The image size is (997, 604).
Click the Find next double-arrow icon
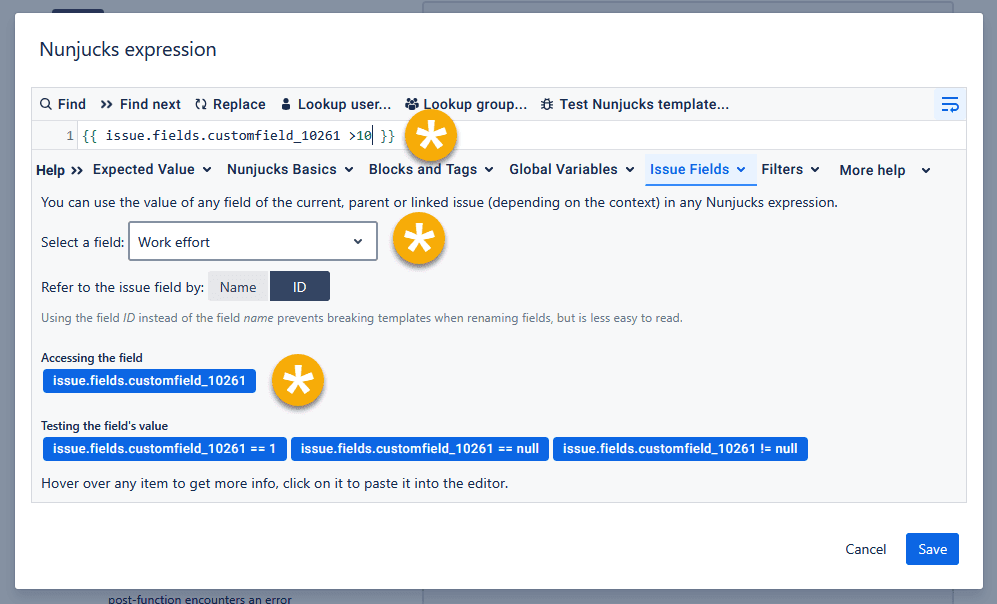click(106, 104)
